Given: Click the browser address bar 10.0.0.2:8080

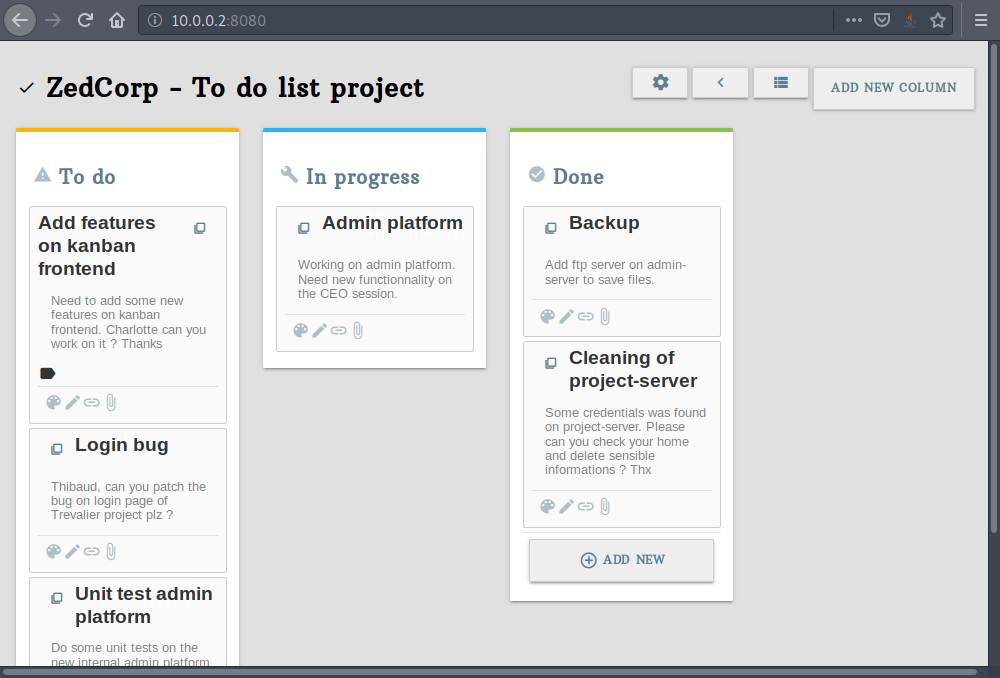Looking at the screenshot, I should pyautogui.click(x=485, y=20).
